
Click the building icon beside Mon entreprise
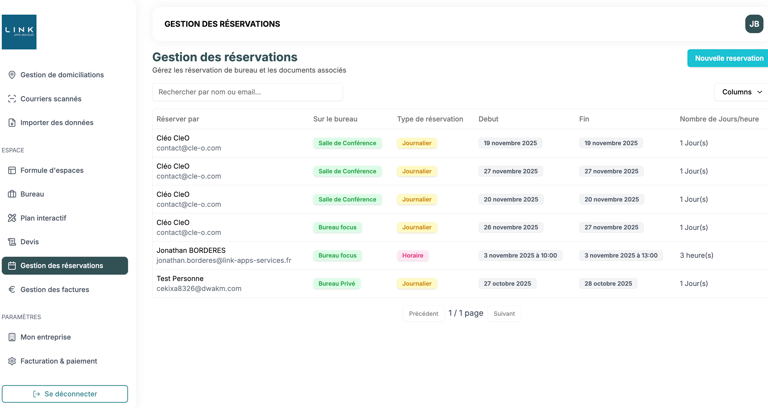point(12,337)
